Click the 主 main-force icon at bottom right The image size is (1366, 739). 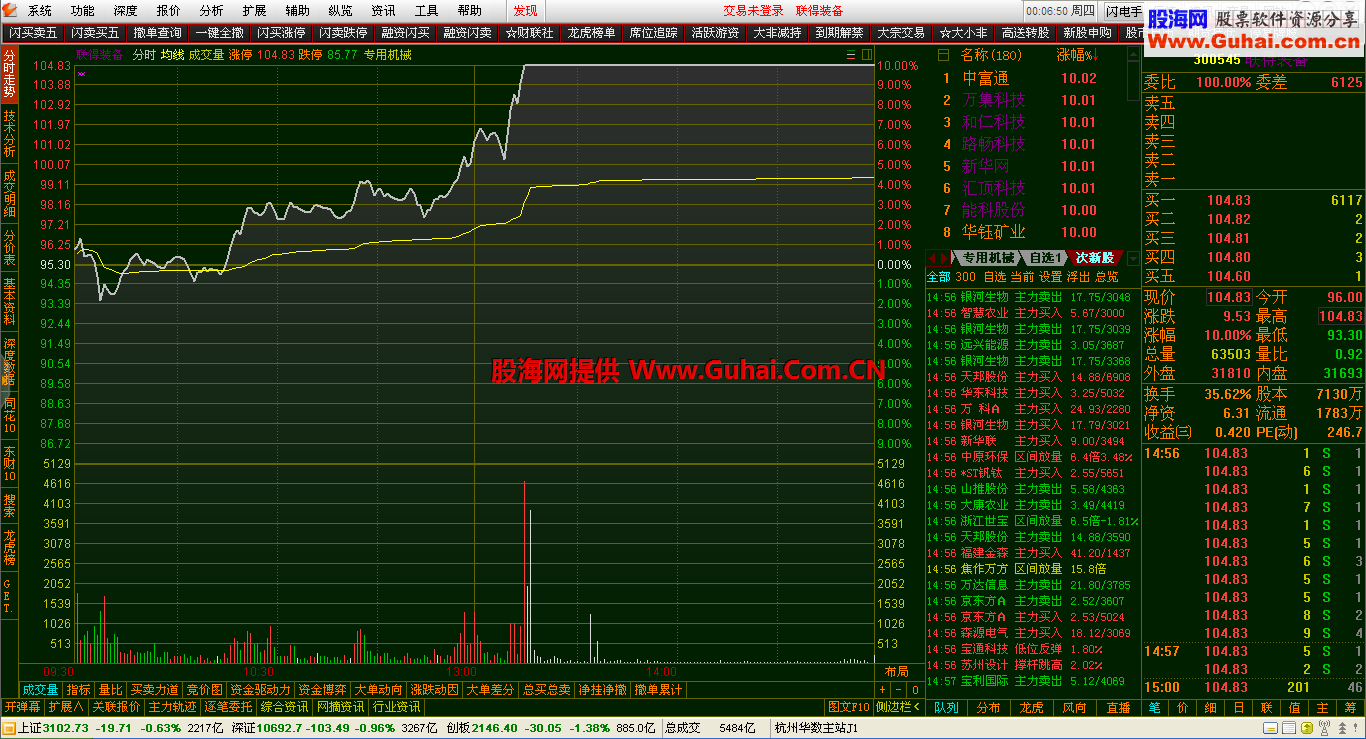click(1322, 708)
